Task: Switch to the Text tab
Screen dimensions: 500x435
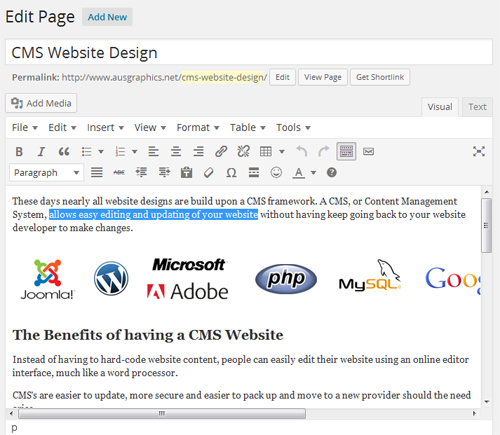Action: (477, 107)
